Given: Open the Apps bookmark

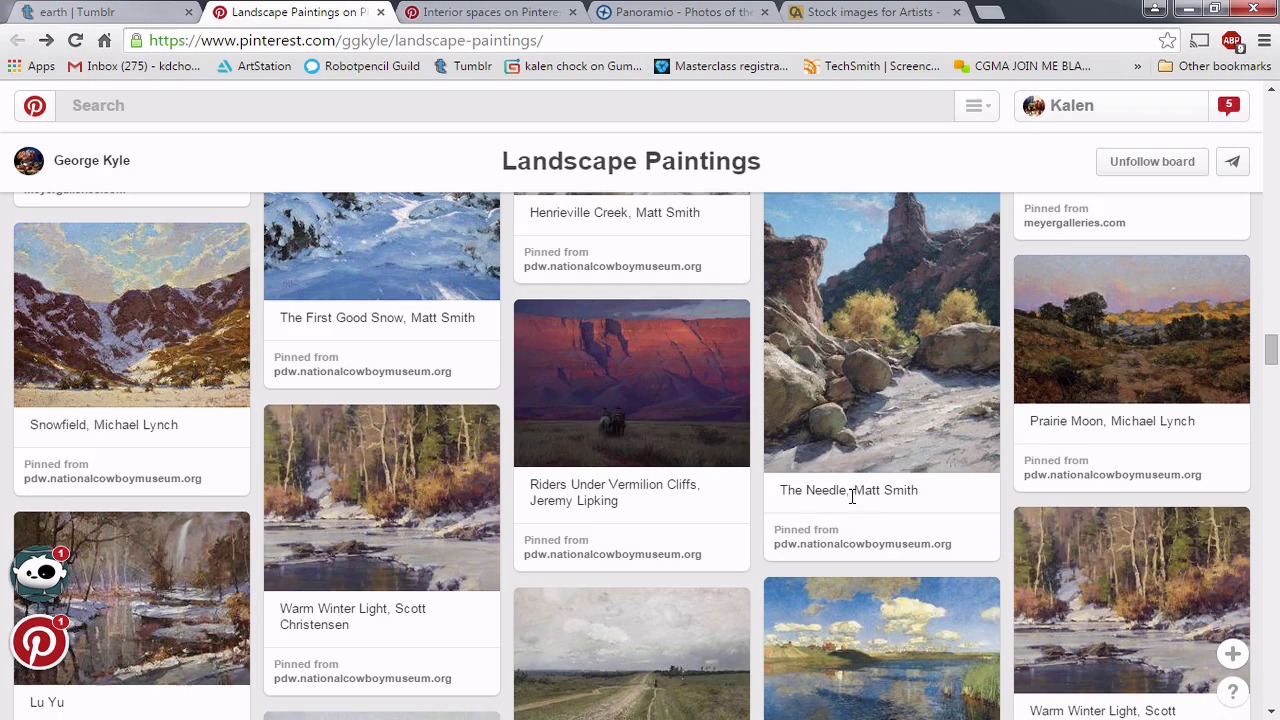Looking at the screenshot, I should (x=31, y=66).
